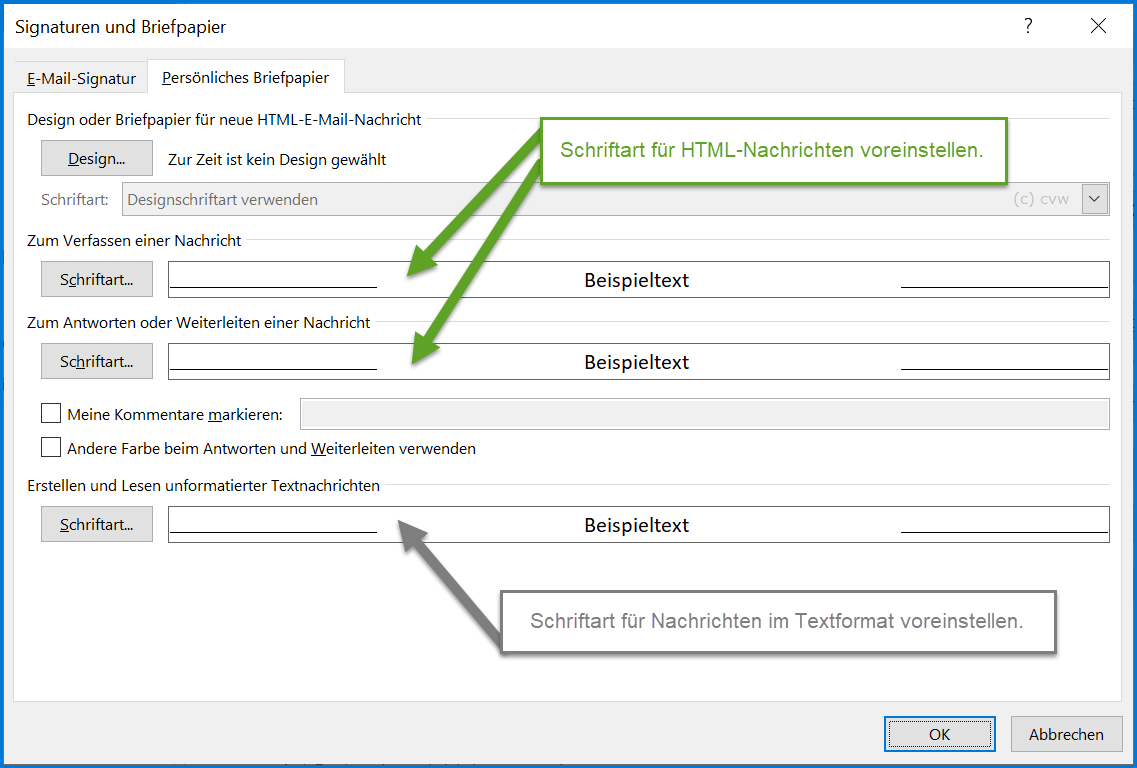Switch to the E-Mail-Signatur tab

pyautogui.click(x=81, y=78)
